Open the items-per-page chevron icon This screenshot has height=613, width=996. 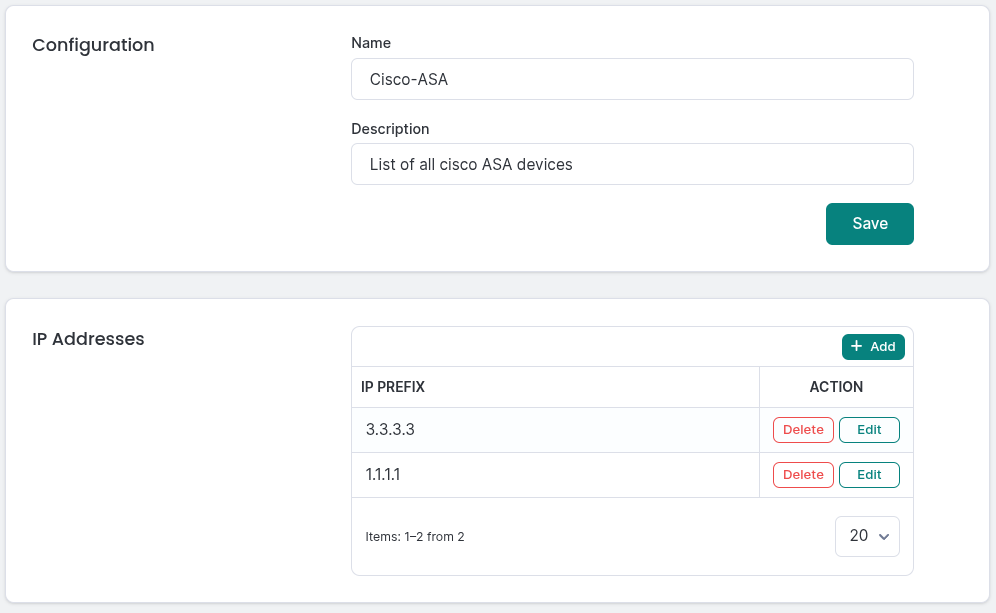click(x=882, y=536)
